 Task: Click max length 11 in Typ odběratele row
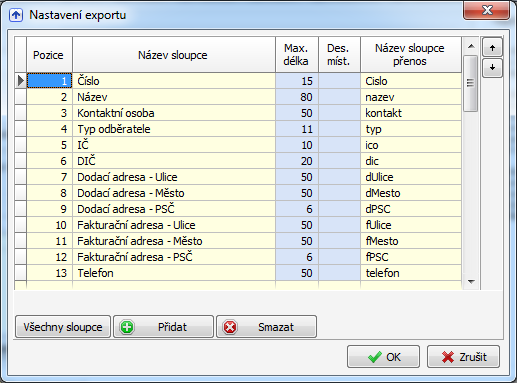(x=297, y=129)
